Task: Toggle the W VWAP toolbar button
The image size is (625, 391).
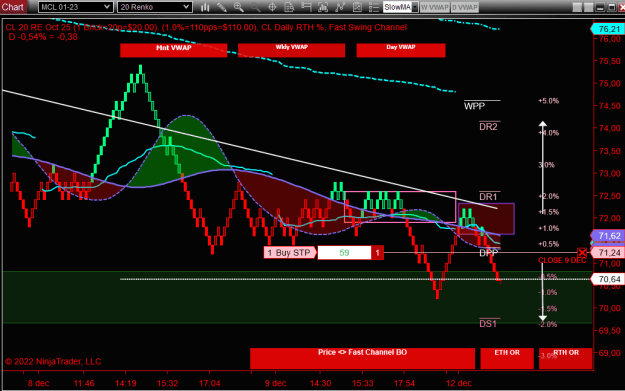Action: 434,7
